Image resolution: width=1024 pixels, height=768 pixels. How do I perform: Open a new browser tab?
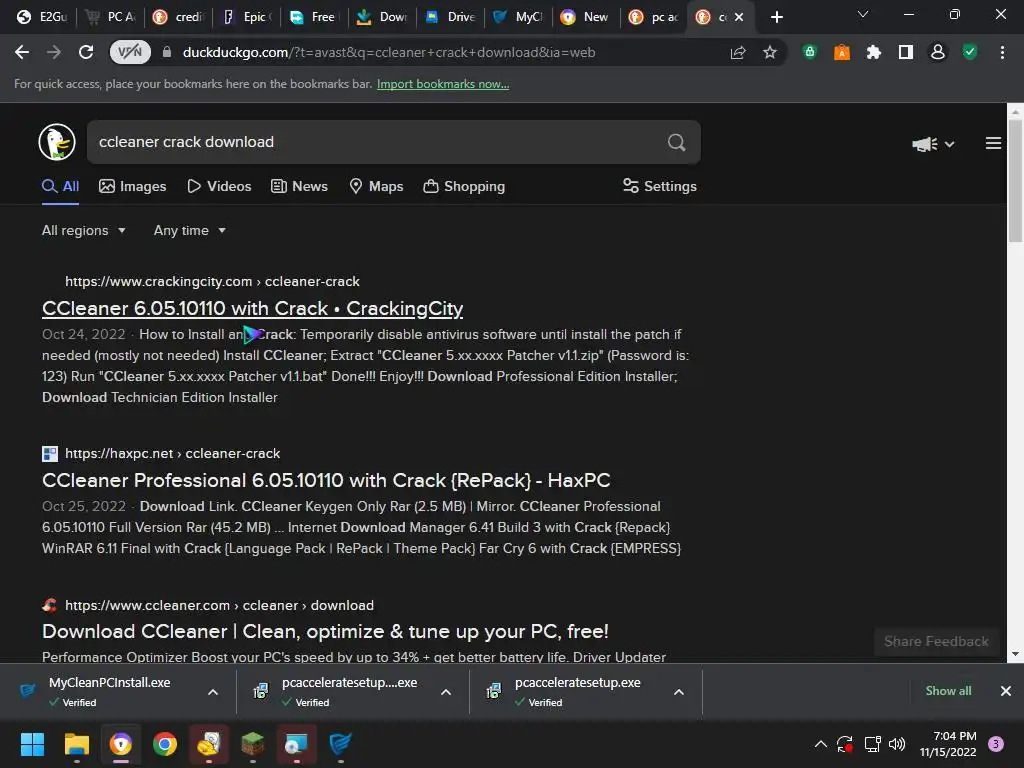776,17
